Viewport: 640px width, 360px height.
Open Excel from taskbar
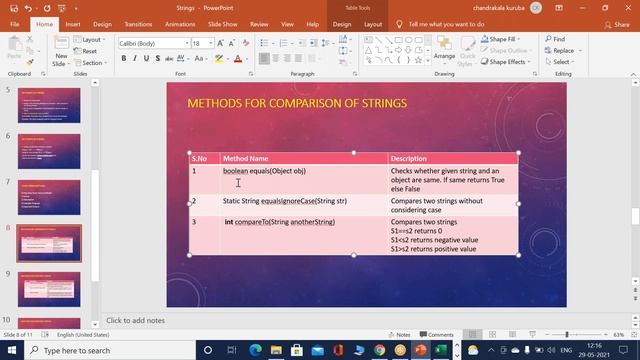(x=441, y=350)
